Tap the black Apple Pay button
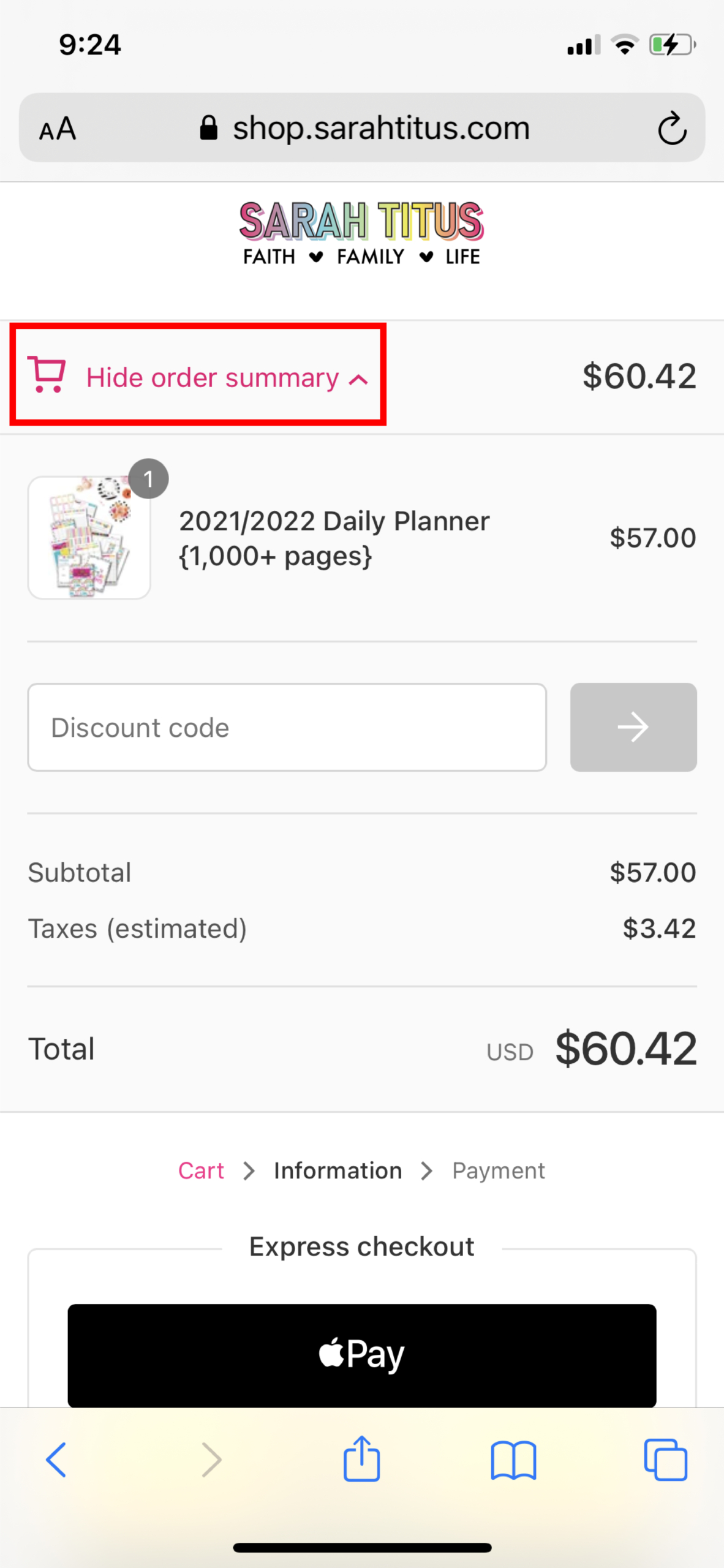Viewport: 724px width, 1568px height. click(x=361, y=1354)
